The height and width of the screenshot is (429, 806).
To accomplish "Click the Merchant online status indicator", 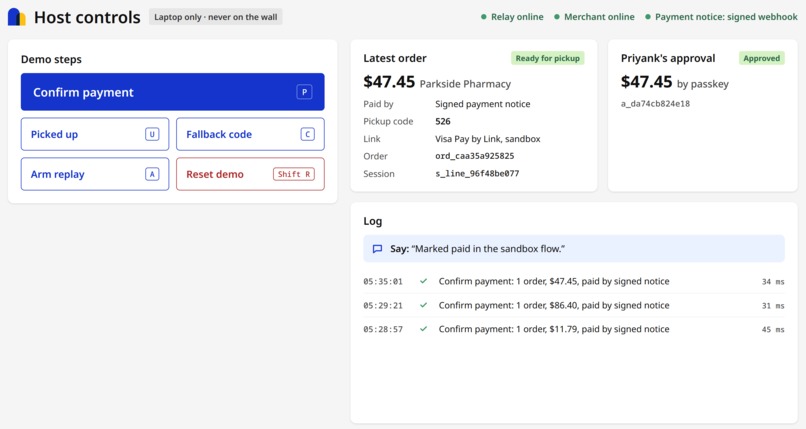I will 594,17.
